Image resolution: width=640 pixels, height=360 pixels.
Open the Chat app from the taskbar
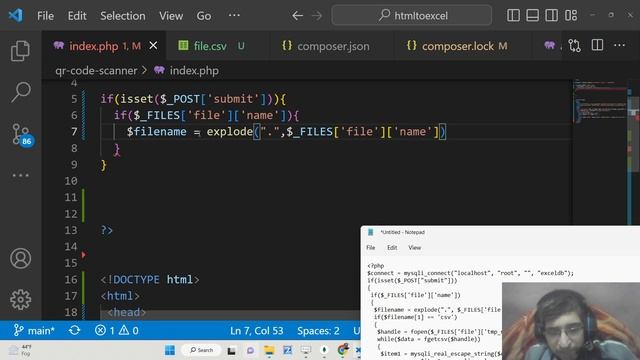pos(250,350)
